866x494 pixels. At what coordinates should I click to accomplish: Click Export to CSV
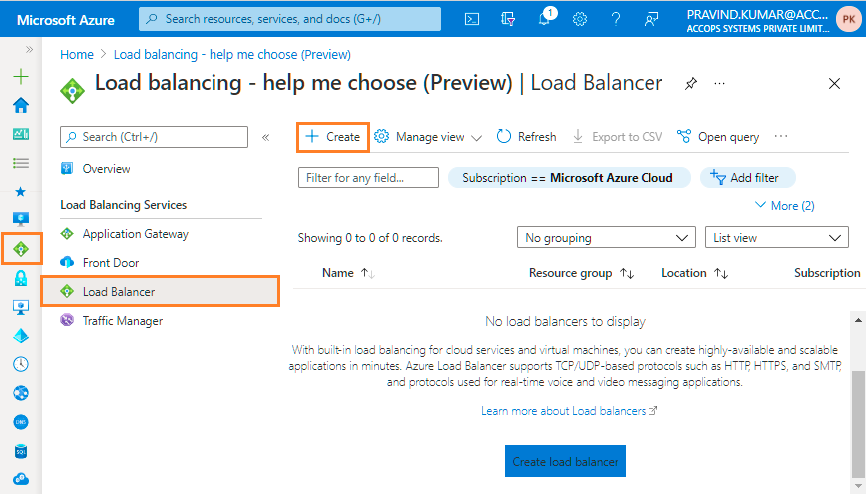click(617, 137)
